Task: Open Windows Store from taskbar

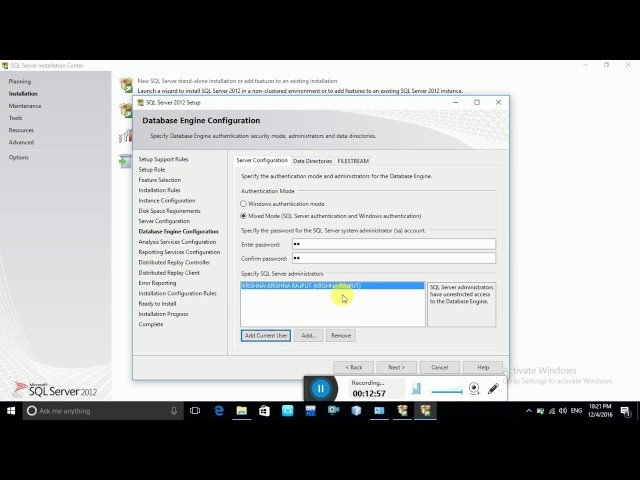Action: point(264,411)
